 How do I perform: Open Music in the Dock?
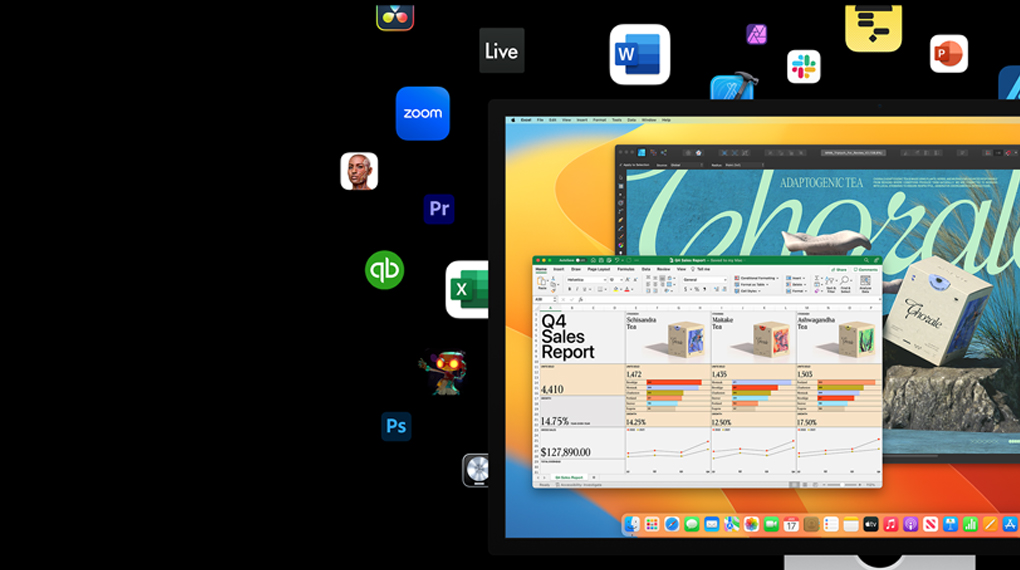pyautogui.click(x=891, y=524)
